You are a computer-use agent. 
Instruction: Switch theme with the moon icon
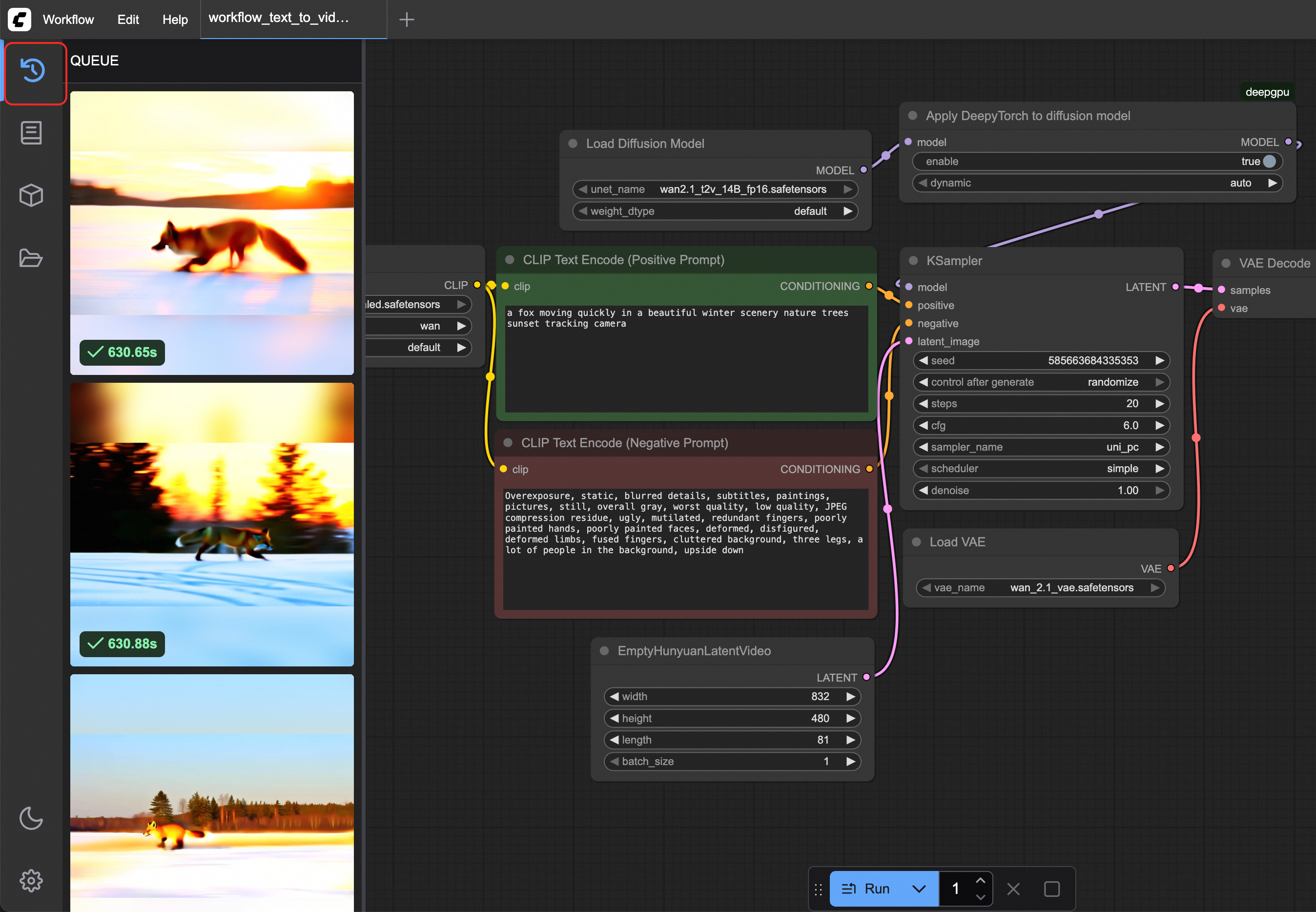31,818
